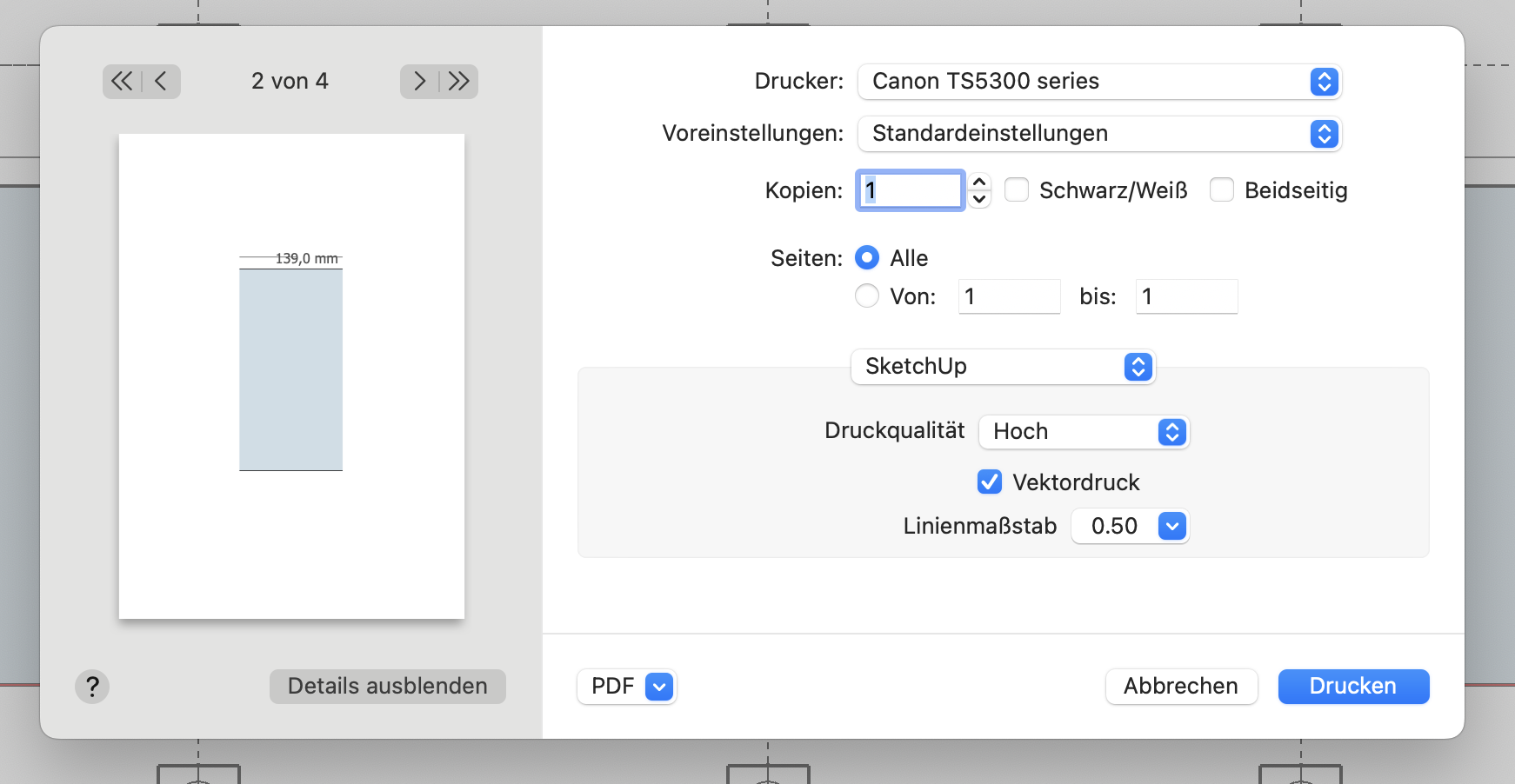Image resolution: width=1515 pixels, height=784 pixels.
Task: Select the Von page range radio button
Action: coord(867,296)
